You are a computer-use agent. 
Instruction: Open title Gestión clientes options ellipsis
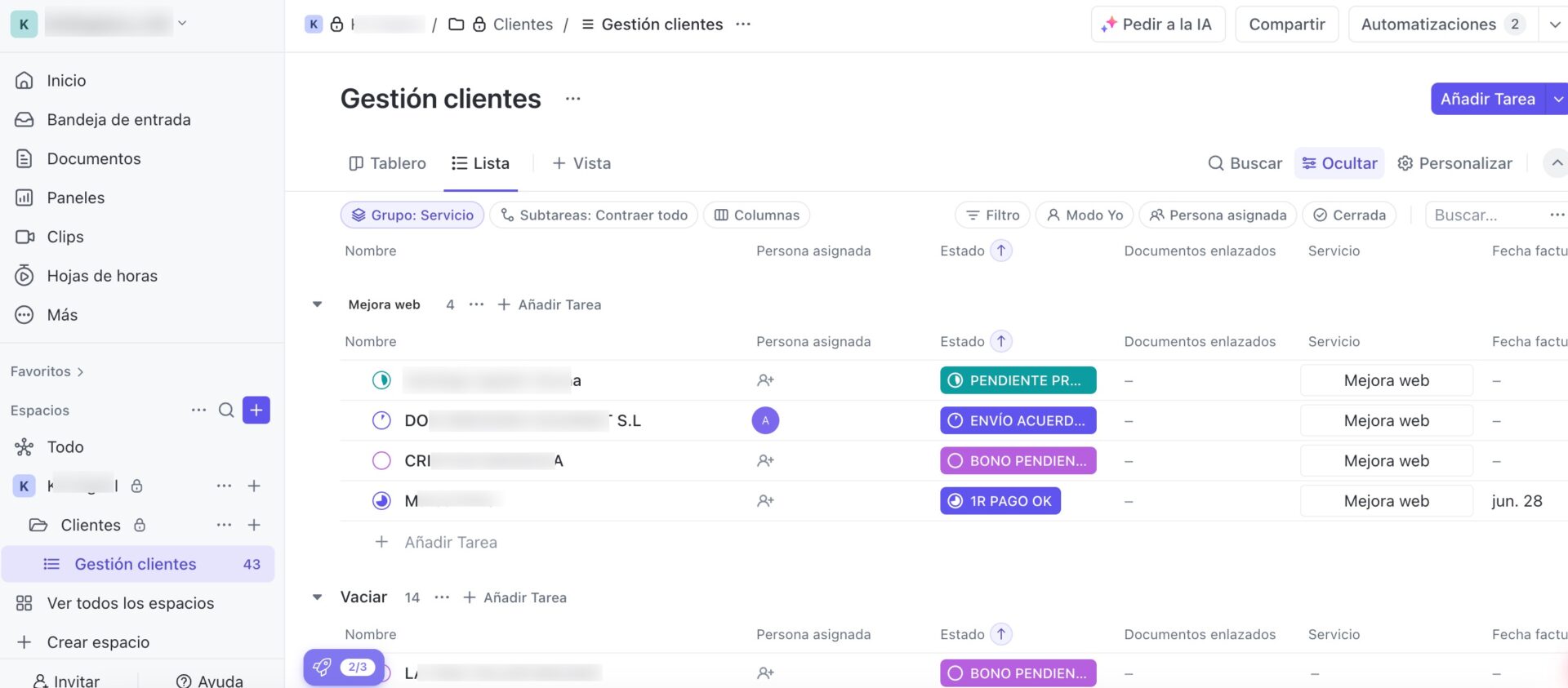[573, 99]
